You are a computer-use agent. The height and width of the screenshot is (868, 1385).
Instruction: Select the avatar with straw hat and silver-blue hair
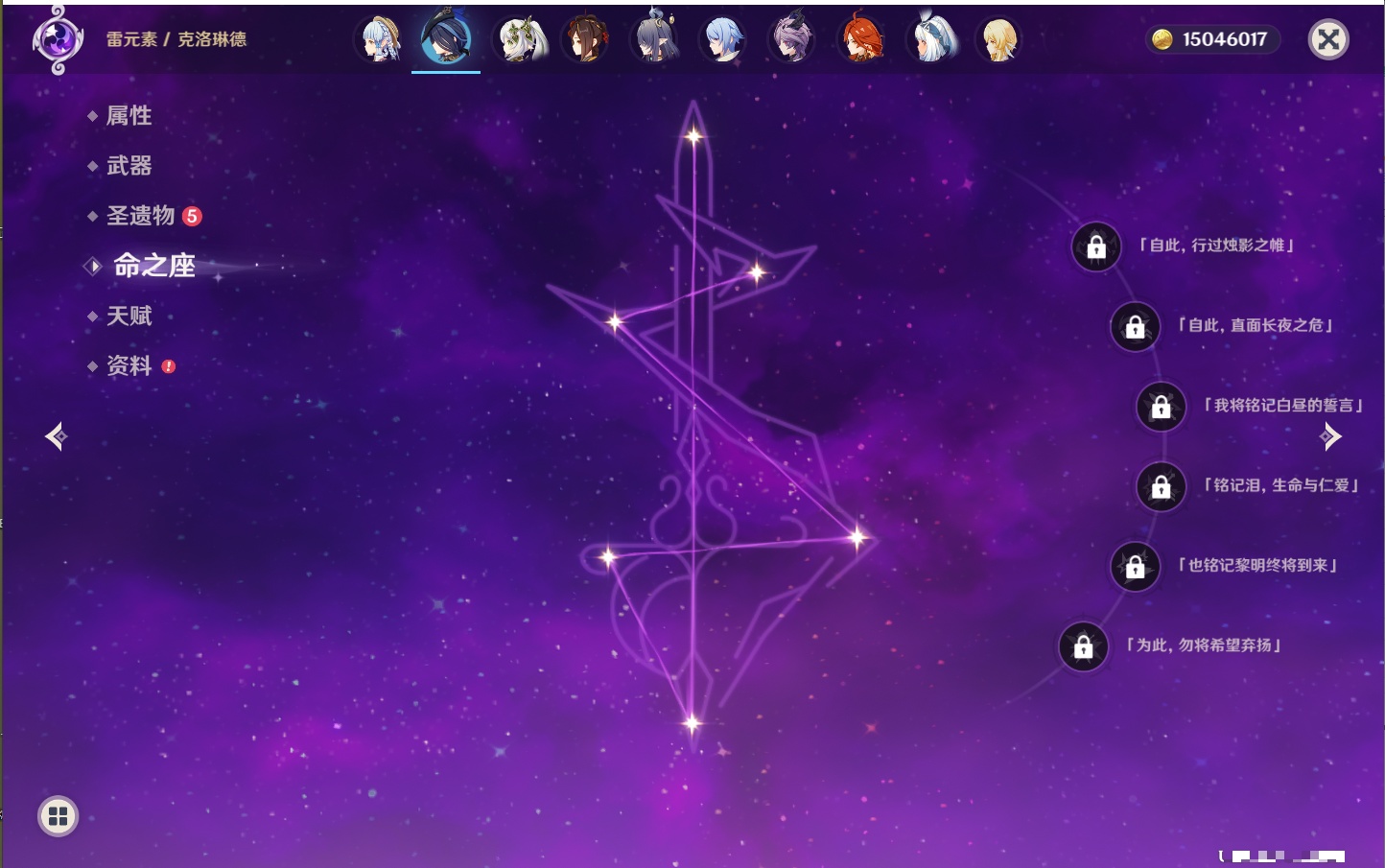coord(380,39)
